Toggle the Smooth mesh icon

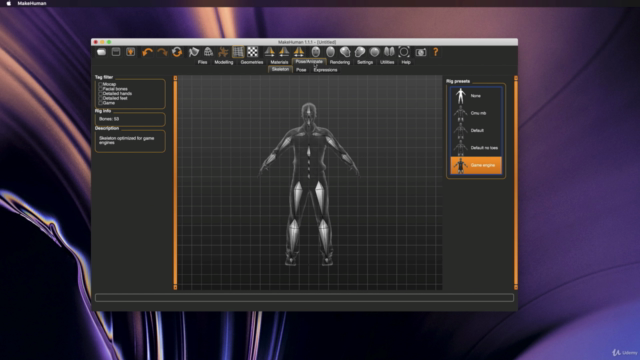click(193, 52)
